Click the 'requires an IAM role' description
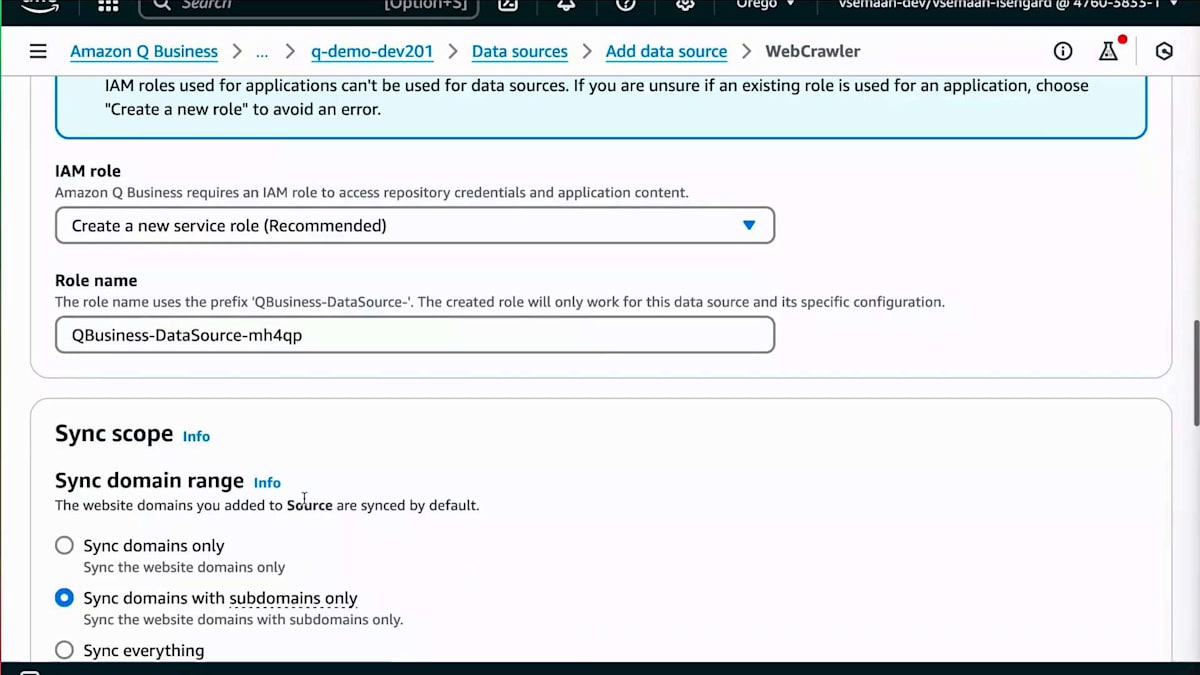The image size is (1200, 675). 371,192
